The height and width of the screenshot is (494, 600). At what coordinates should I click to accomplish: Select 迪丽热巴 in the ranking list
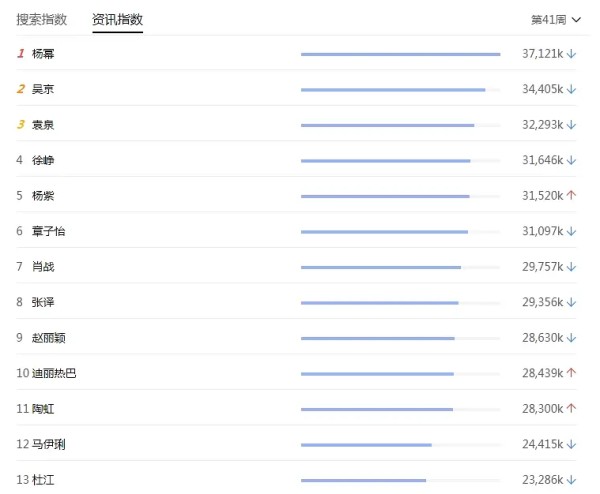(x=54, y=373)
